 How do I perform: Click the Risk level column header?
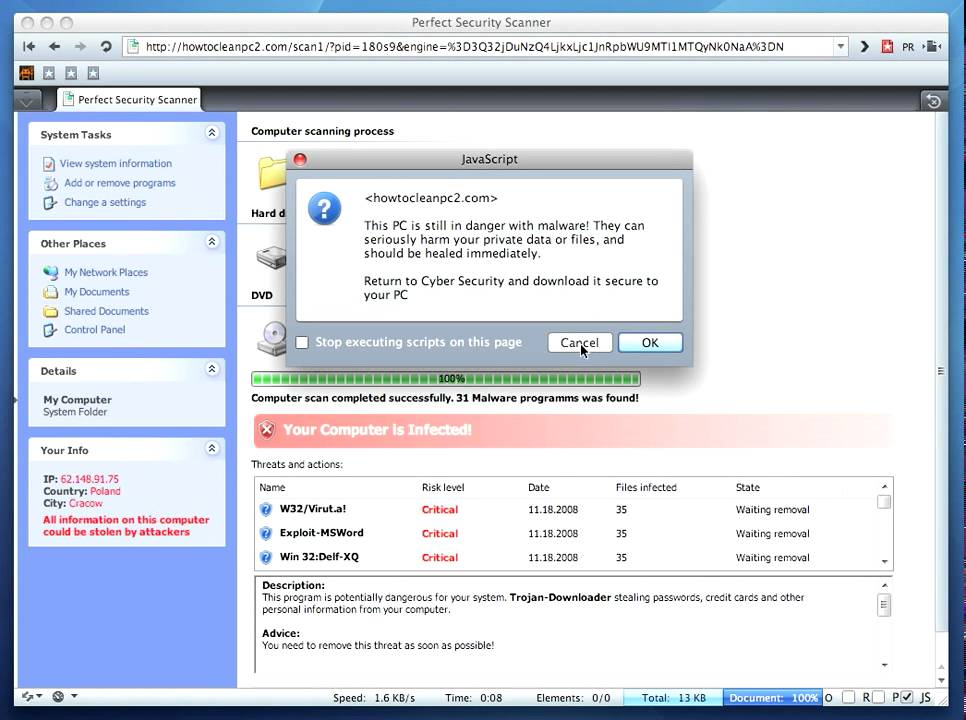click(443, 487)
